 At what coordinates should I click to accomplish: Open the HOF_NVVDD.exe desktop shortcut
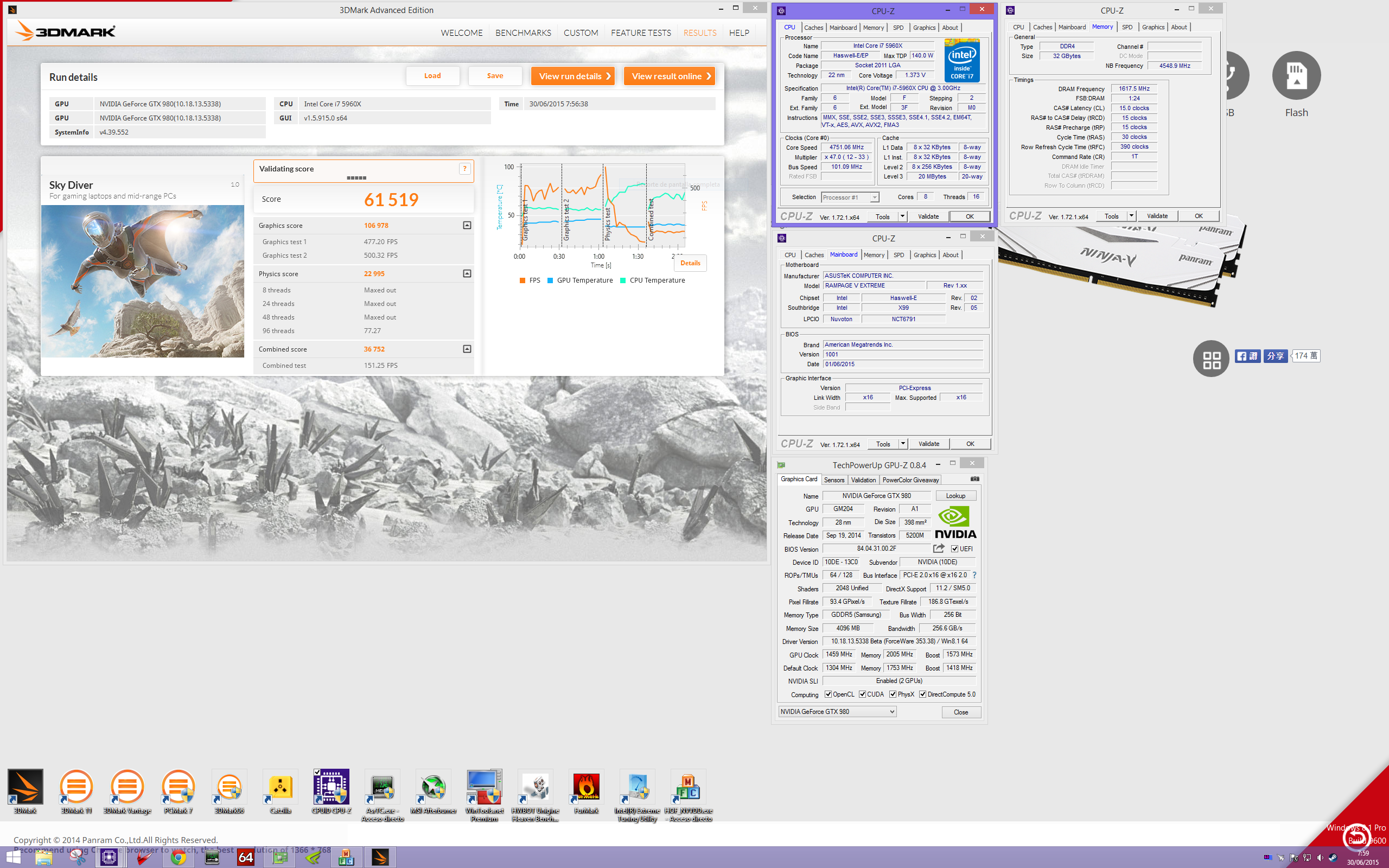(x=688, y=795)
